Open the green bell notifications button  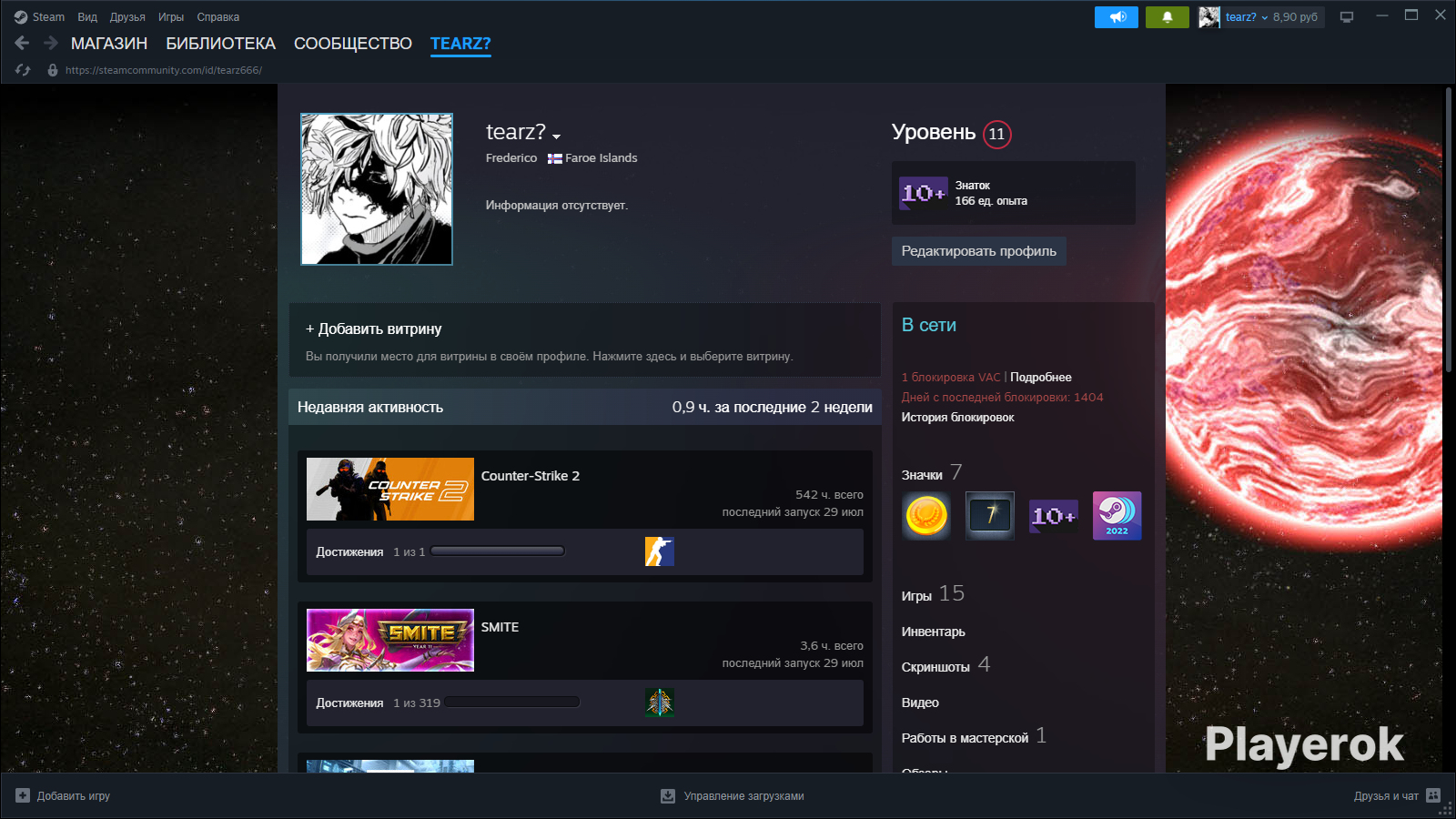pyautogui.click(x=1168, y=17)
